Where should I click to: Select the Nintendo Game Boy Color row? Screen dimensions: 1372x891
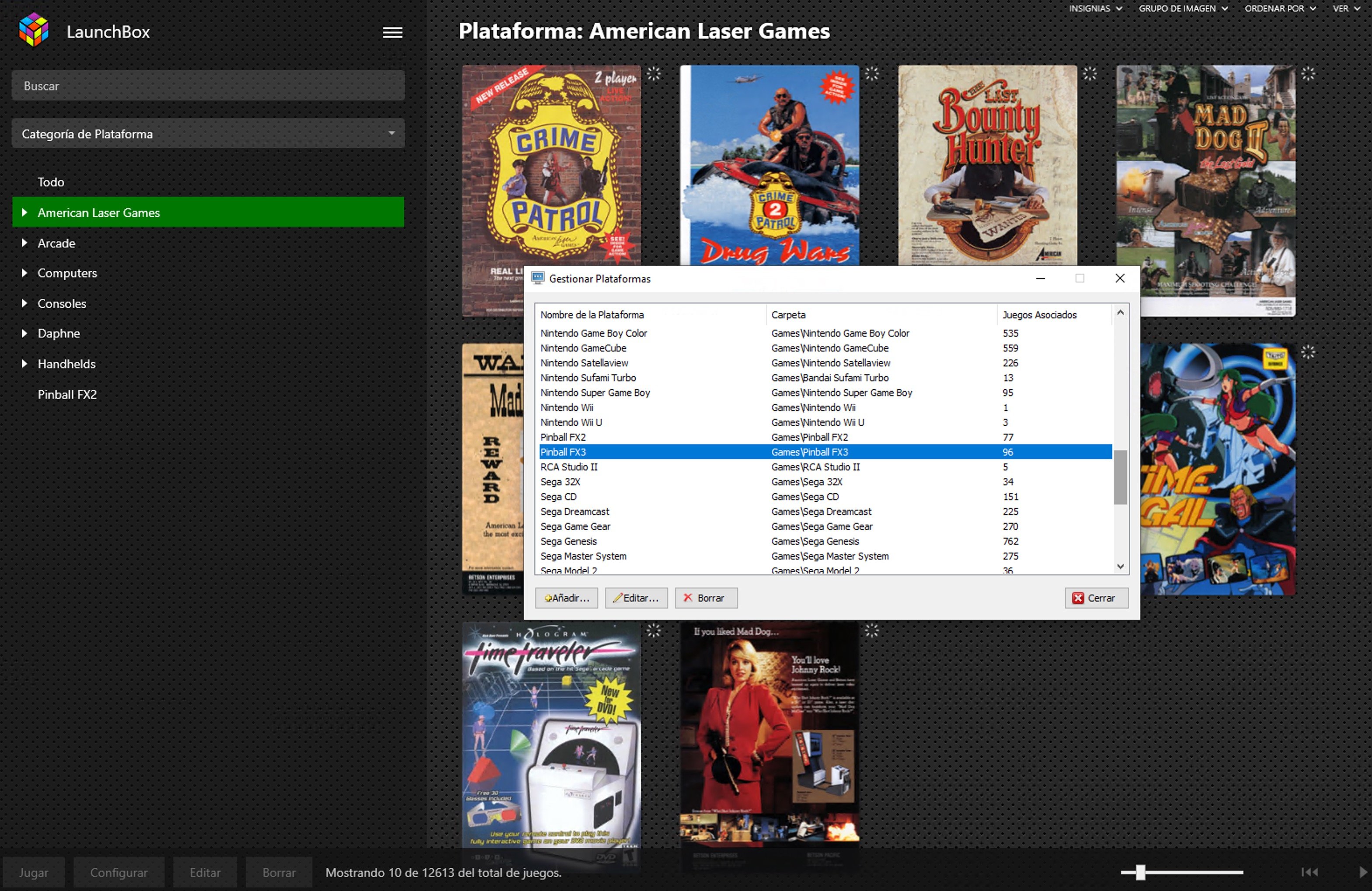(825, 333)
